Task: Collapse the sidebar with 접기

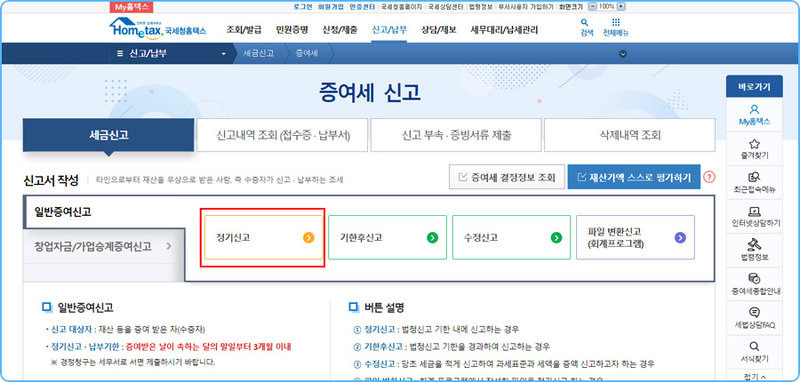Action: point(754,376)
